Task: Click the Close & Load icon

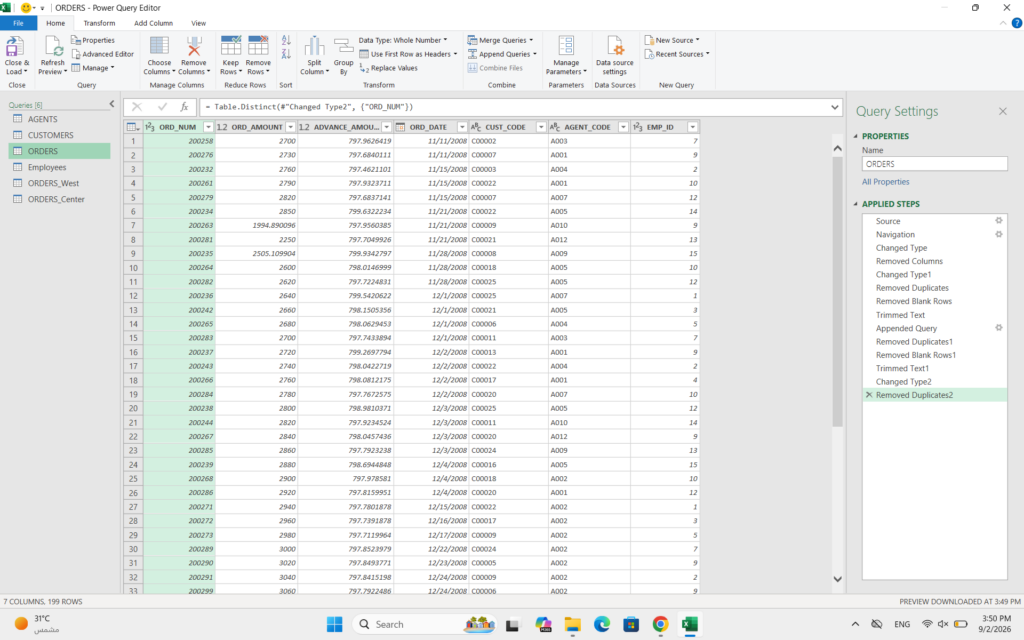Action: [13, 46]
